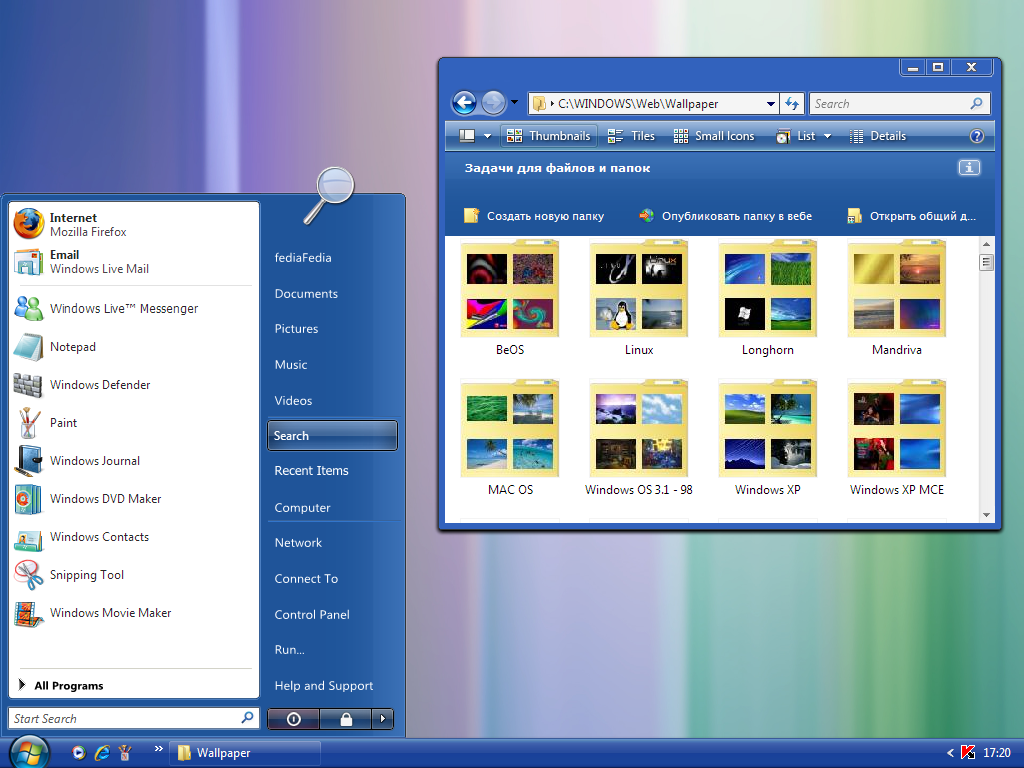Open Mozilla Firefox from the Start menu
This screenshot has height=768, width=1024.
tap(134, 224)
